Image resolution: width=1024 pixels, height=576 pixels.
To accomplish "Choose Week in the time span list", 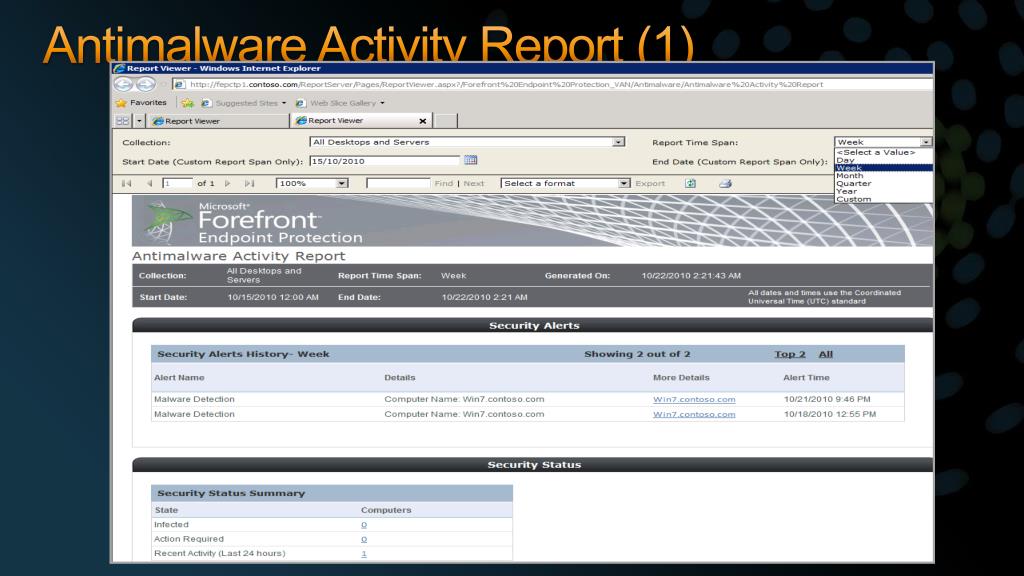I will (x=884, y=168).
